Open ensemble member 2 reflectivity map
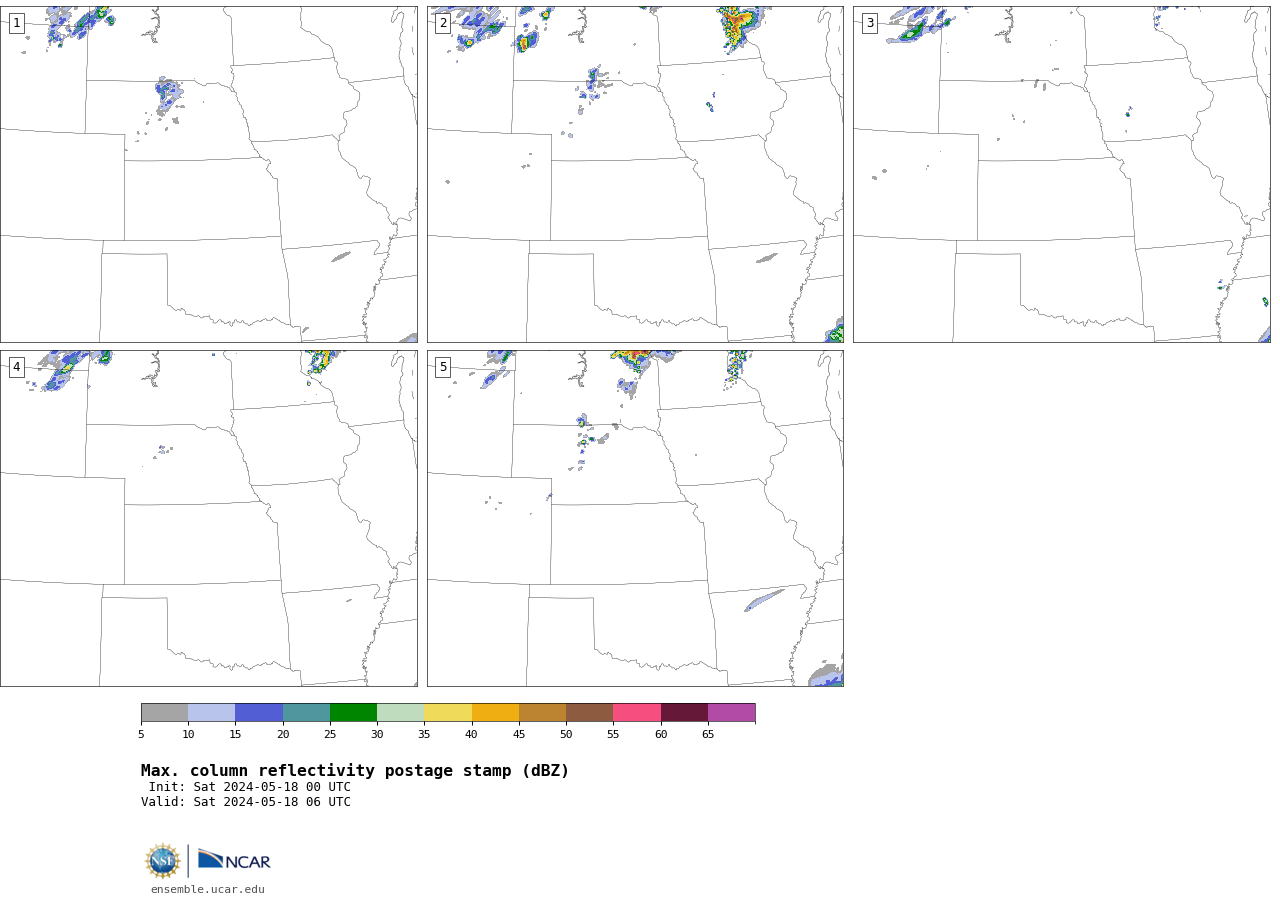The image size is (1280, 901). 635,175
